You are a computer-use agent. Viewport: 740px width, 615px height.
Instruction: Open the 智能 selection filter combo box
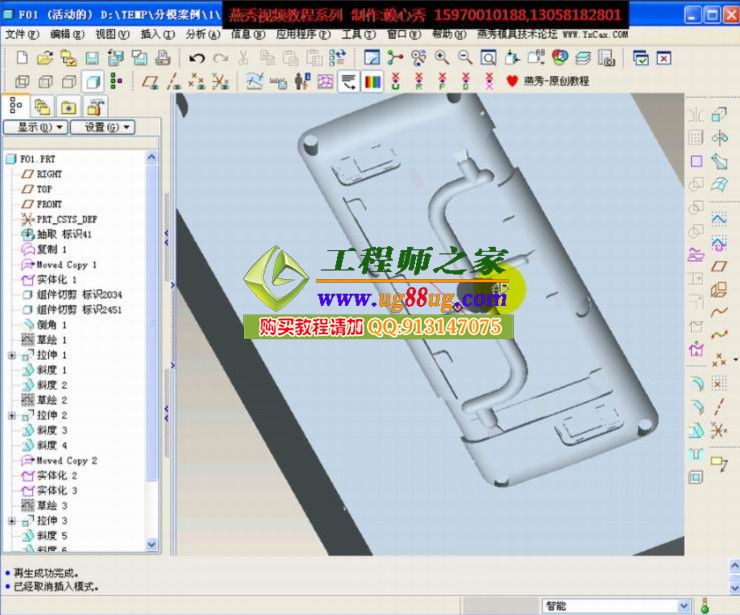[x=615, y=605]
